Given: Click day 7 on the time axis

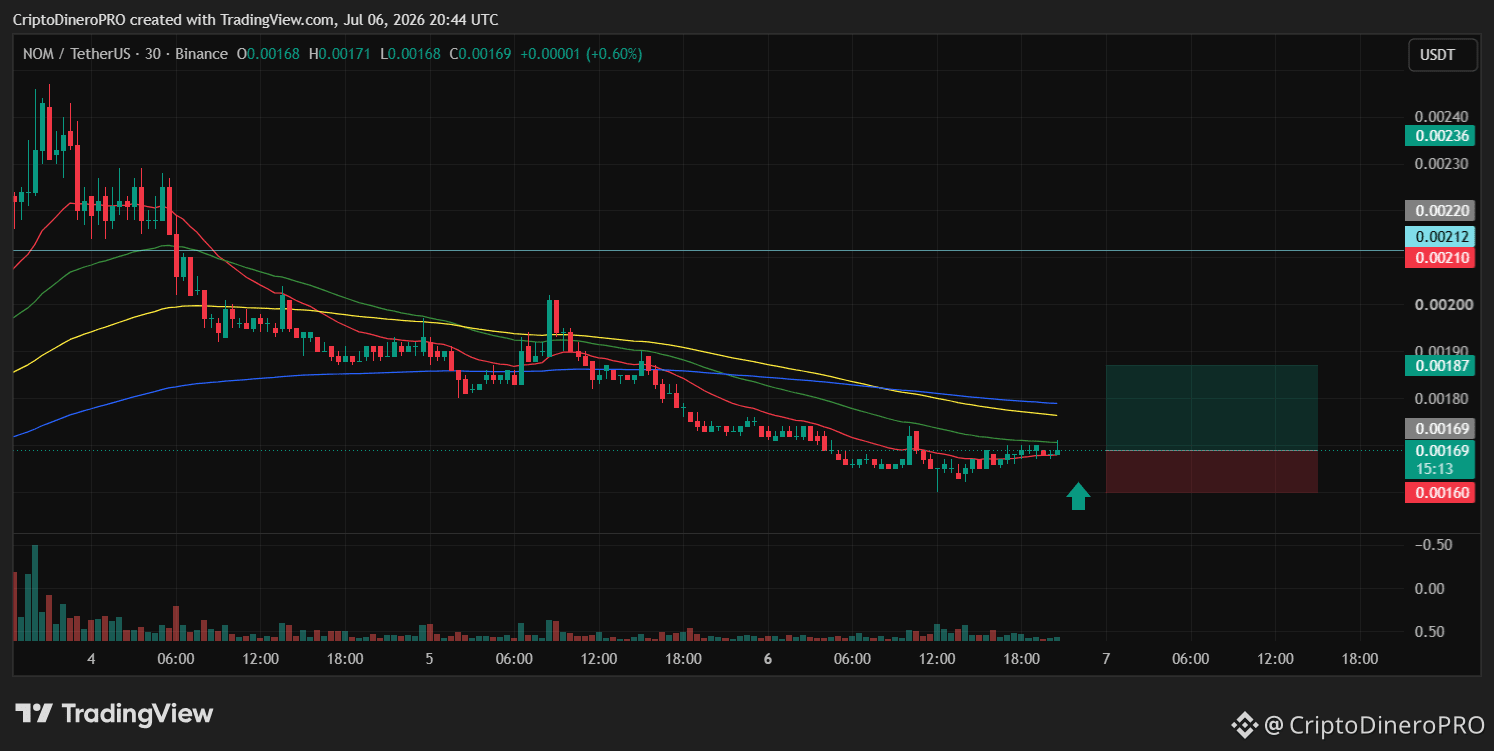Looking at the screenshot, I should coord(1106,659).
